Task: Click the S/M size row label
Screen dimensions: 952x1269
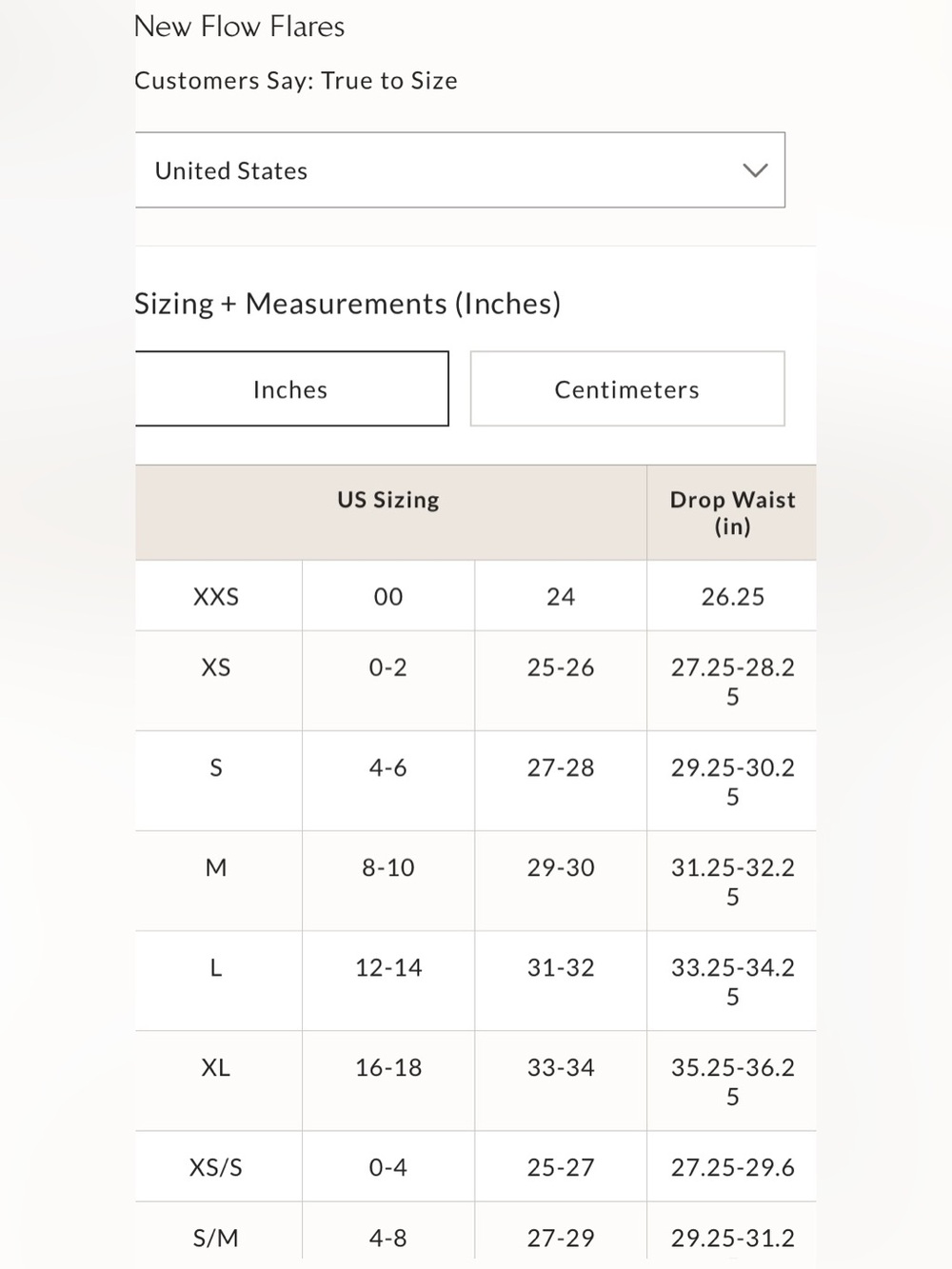Action: click(x=216, y=1238)
